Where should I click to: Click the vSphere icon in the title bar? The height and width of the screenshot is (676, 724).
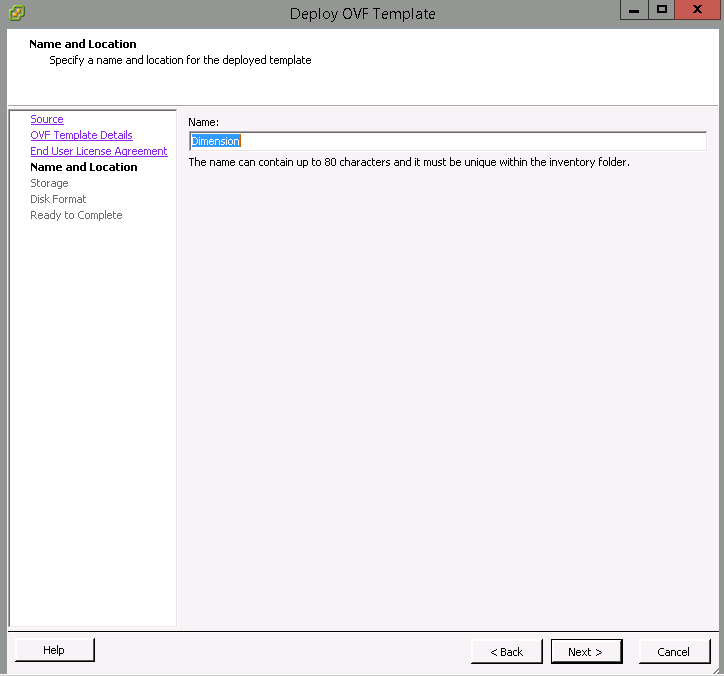(16, 13)
